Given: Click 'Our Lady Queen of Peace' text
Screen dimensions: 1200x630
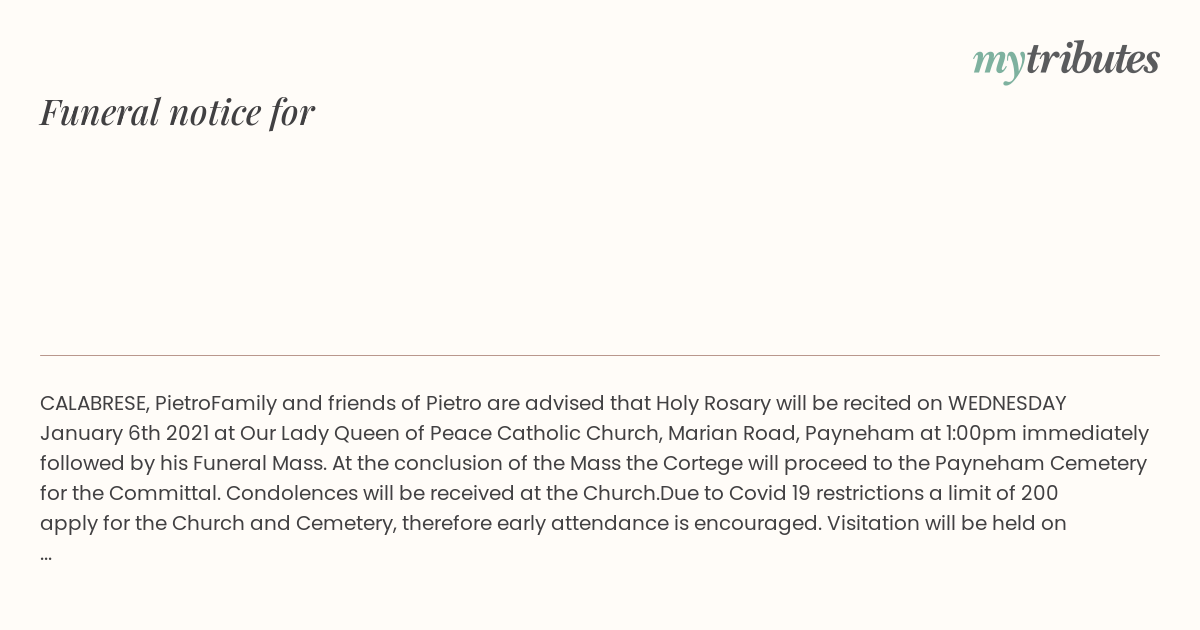Looking at the screenshot, I should tap(365, 434).
